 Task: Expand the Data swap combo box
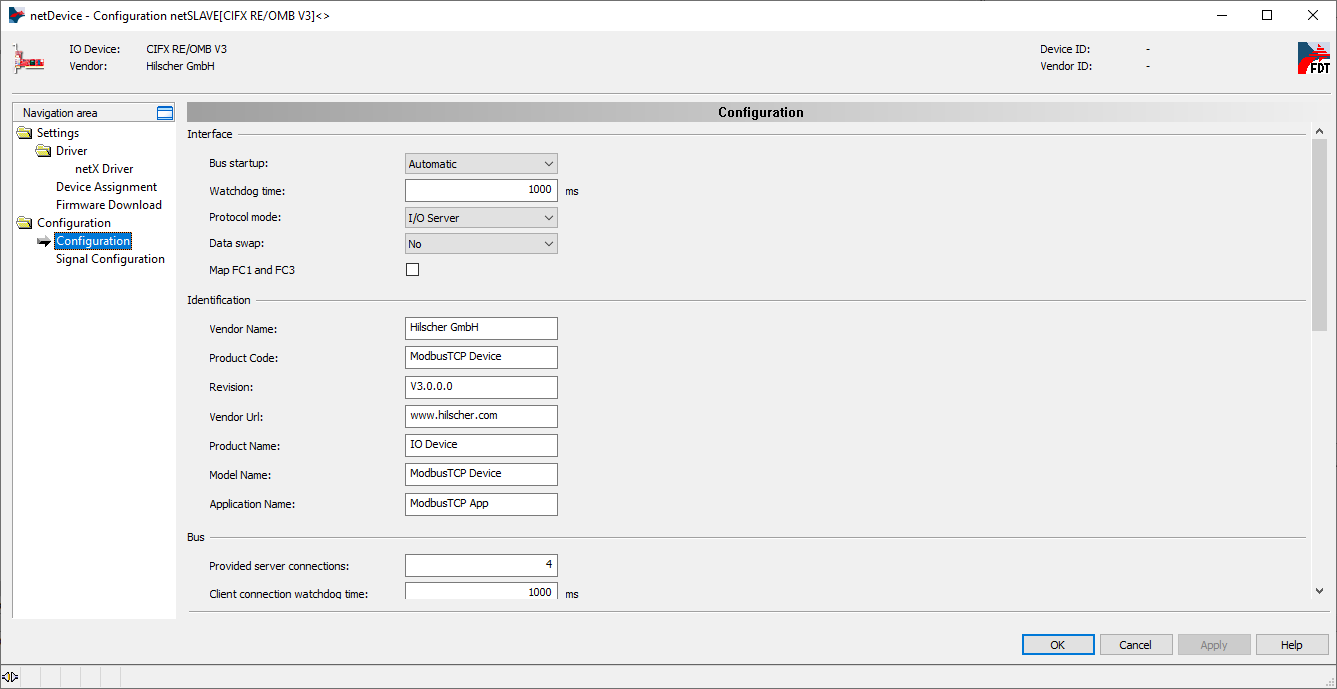(481, 244)
